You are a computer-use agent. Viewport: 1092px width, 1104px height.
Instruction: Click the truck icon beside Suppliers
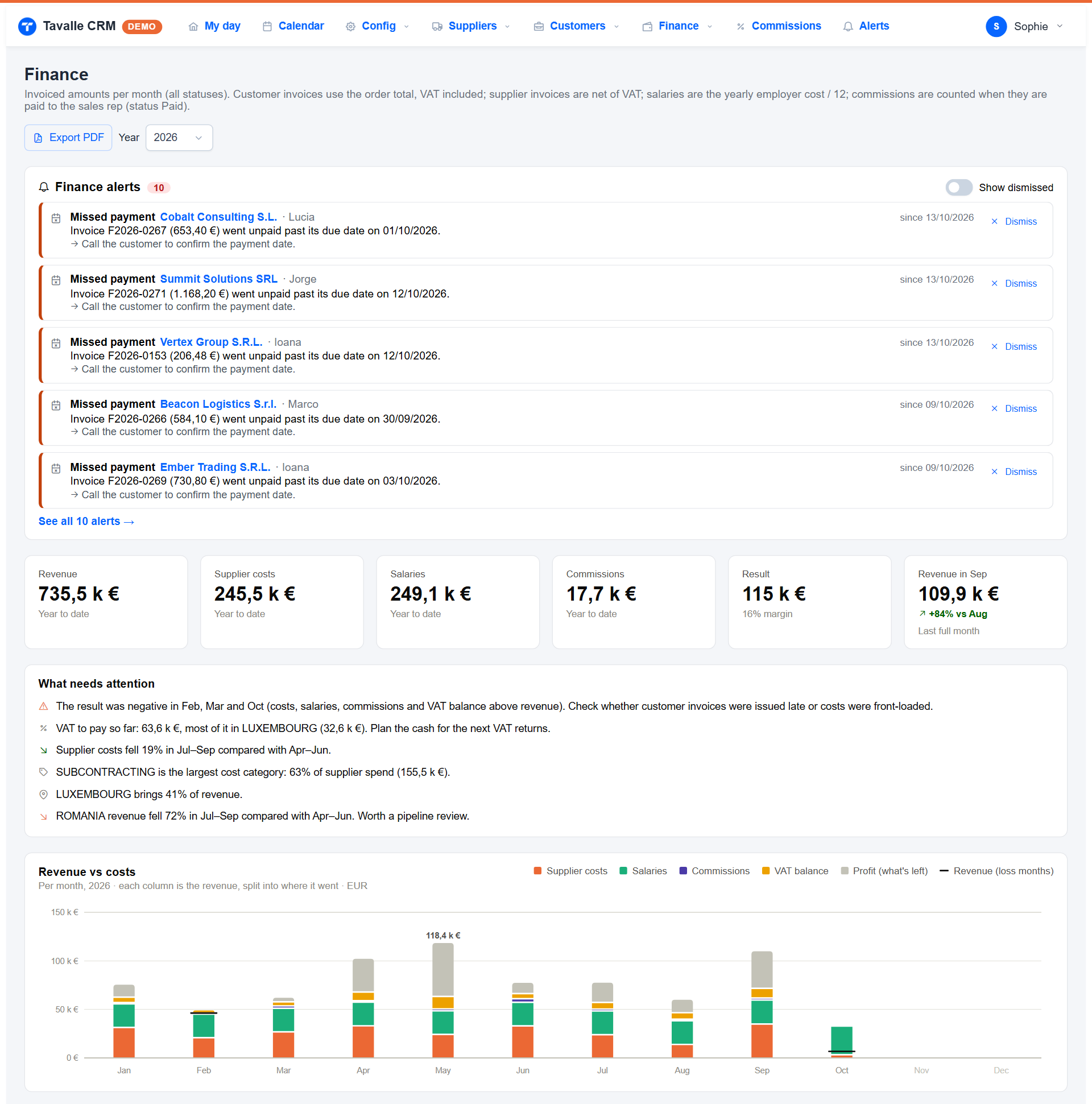[437, 27]
